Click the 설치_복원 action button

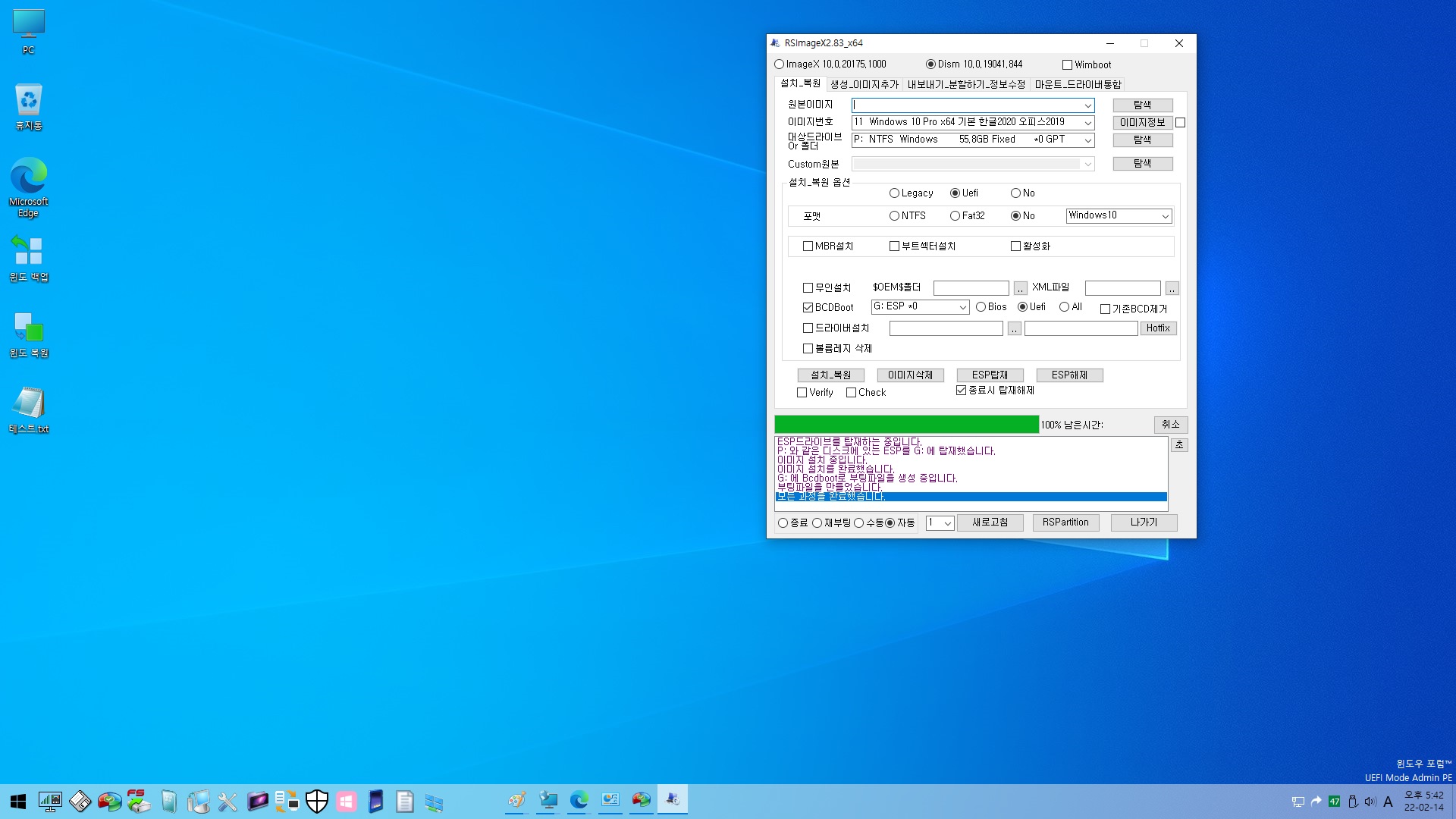click(x=830, y=375)
